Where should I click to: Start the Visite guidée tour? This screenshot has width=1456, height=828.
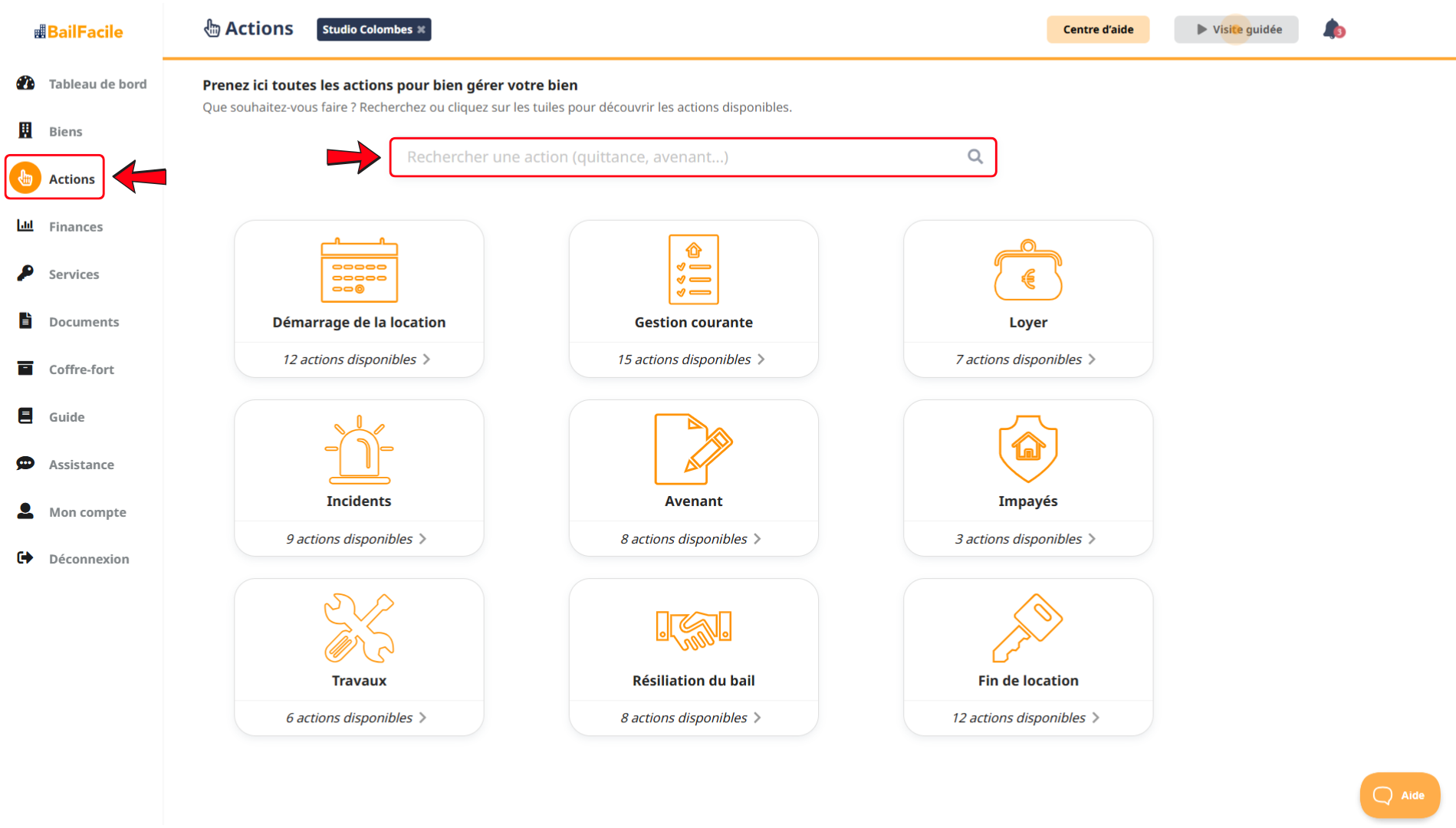(1236, 29)
